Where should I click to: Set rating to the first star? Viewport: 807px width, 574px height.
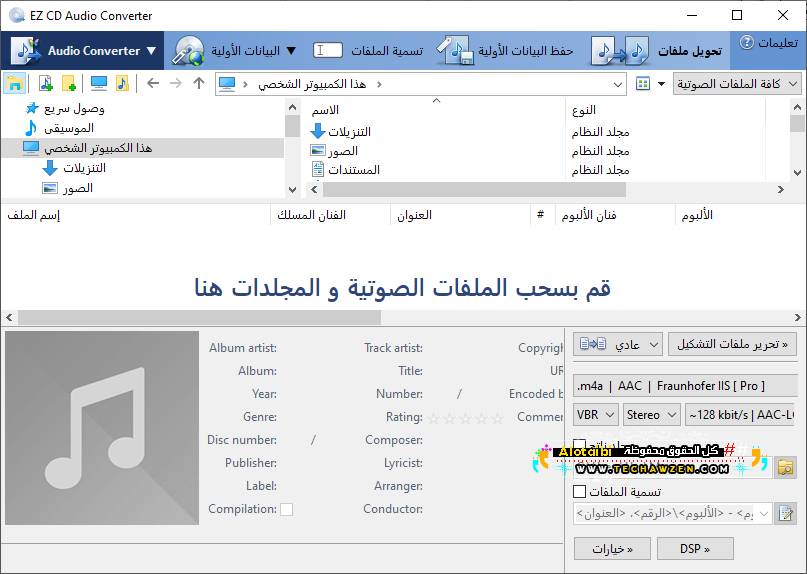click(x=434, y=418)
